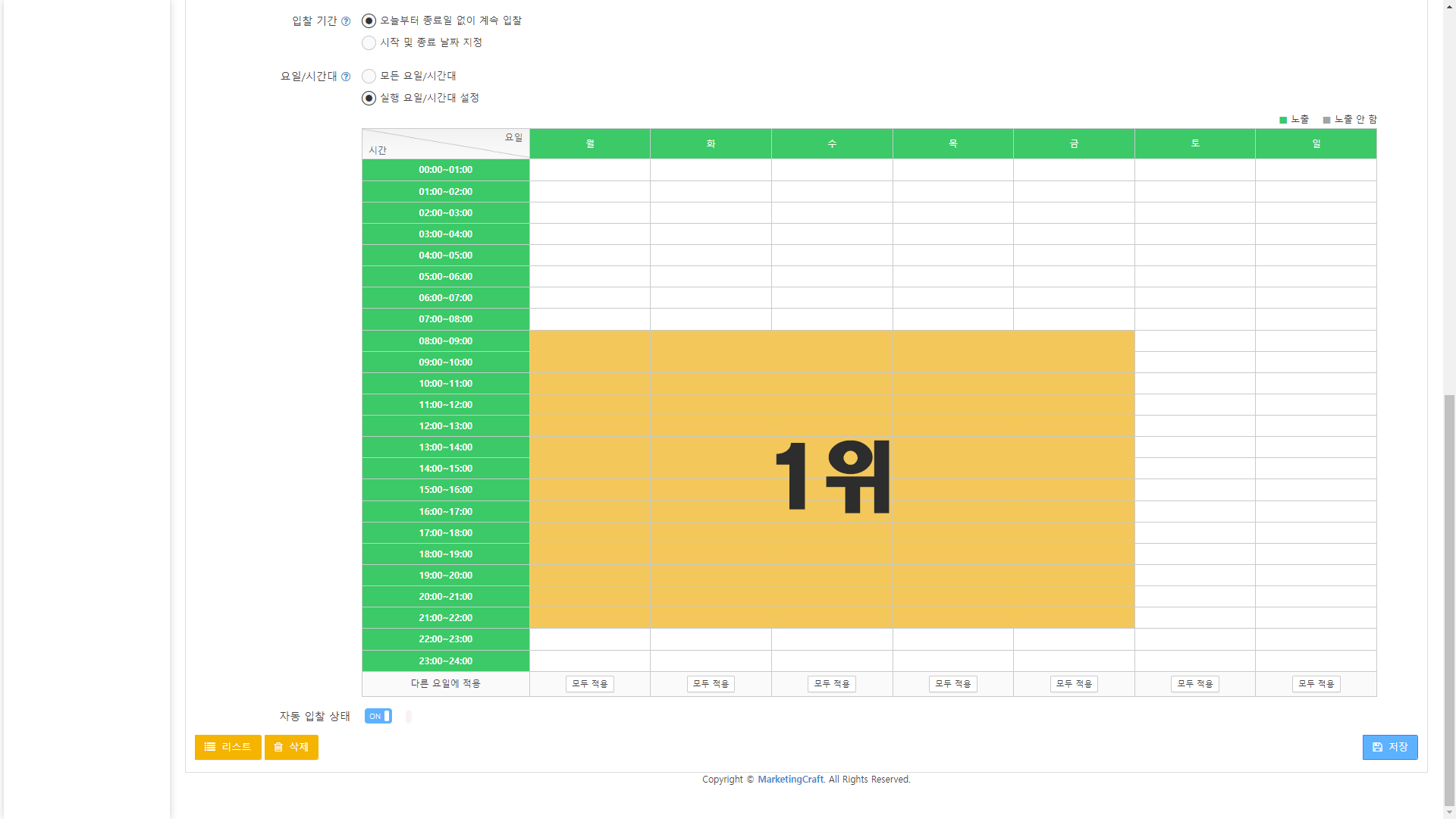The image size is (1456, 819).
Task: Click green 노출 legend square
Action: (1283, 120)
